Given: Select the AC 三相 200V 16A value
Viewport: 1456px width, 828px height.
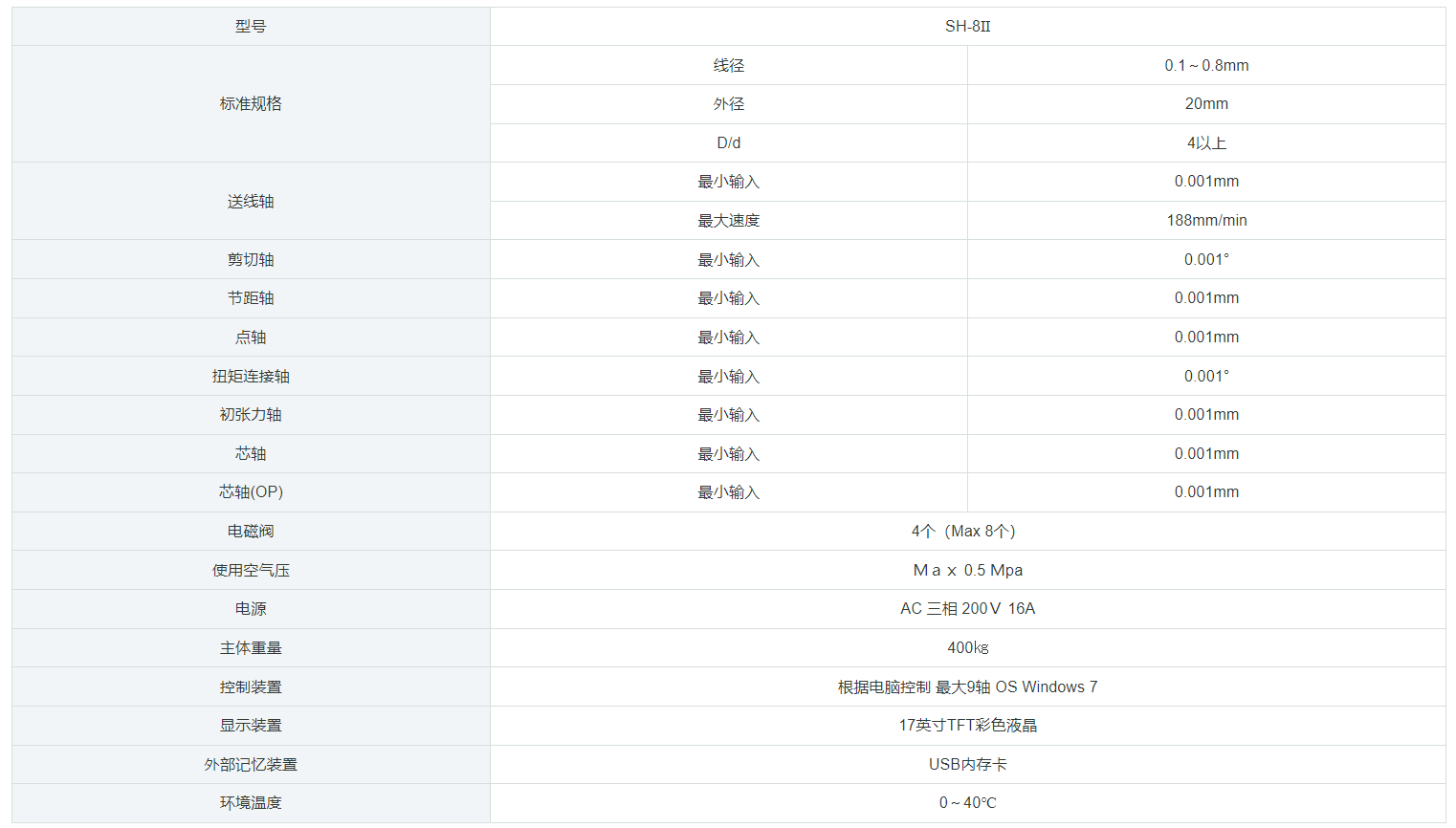Looking at the screenshot, I should click(x=967, y=609).
